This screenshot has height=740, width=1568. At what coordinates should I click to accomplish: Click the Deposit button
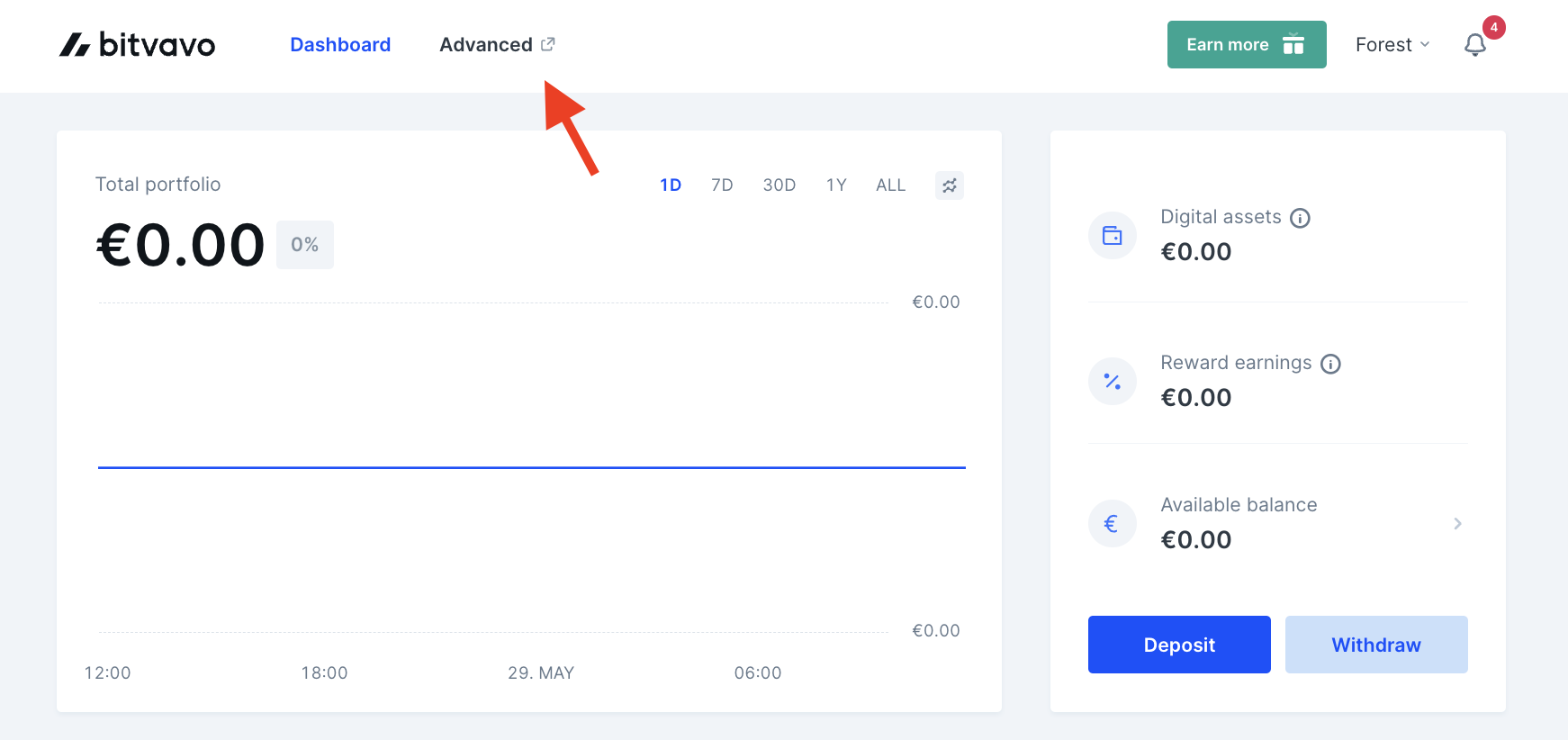[x=1179, y=645]
